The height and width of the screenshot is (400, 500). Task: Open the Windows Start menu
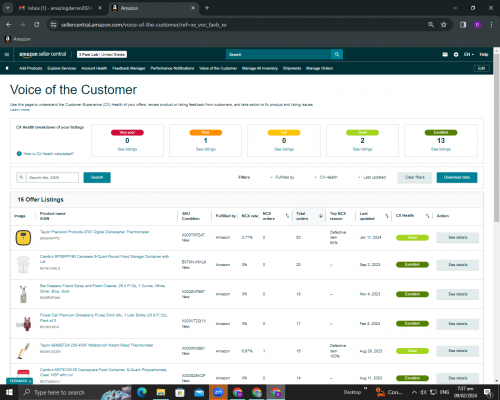(9, 392)
